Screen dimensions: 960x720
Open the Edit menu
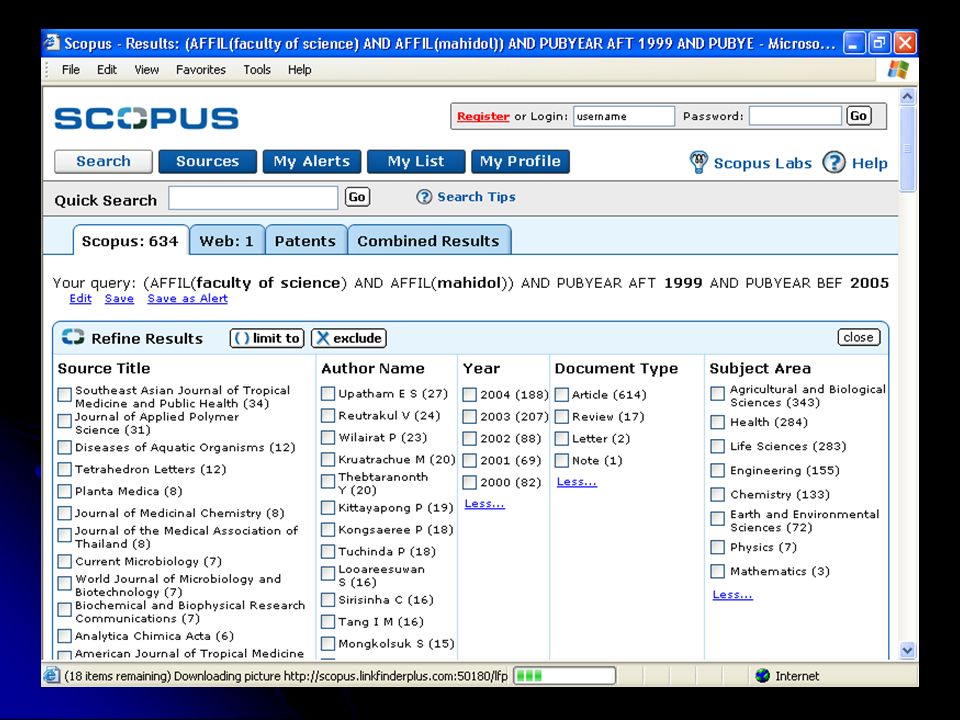(x=107, y=70)
